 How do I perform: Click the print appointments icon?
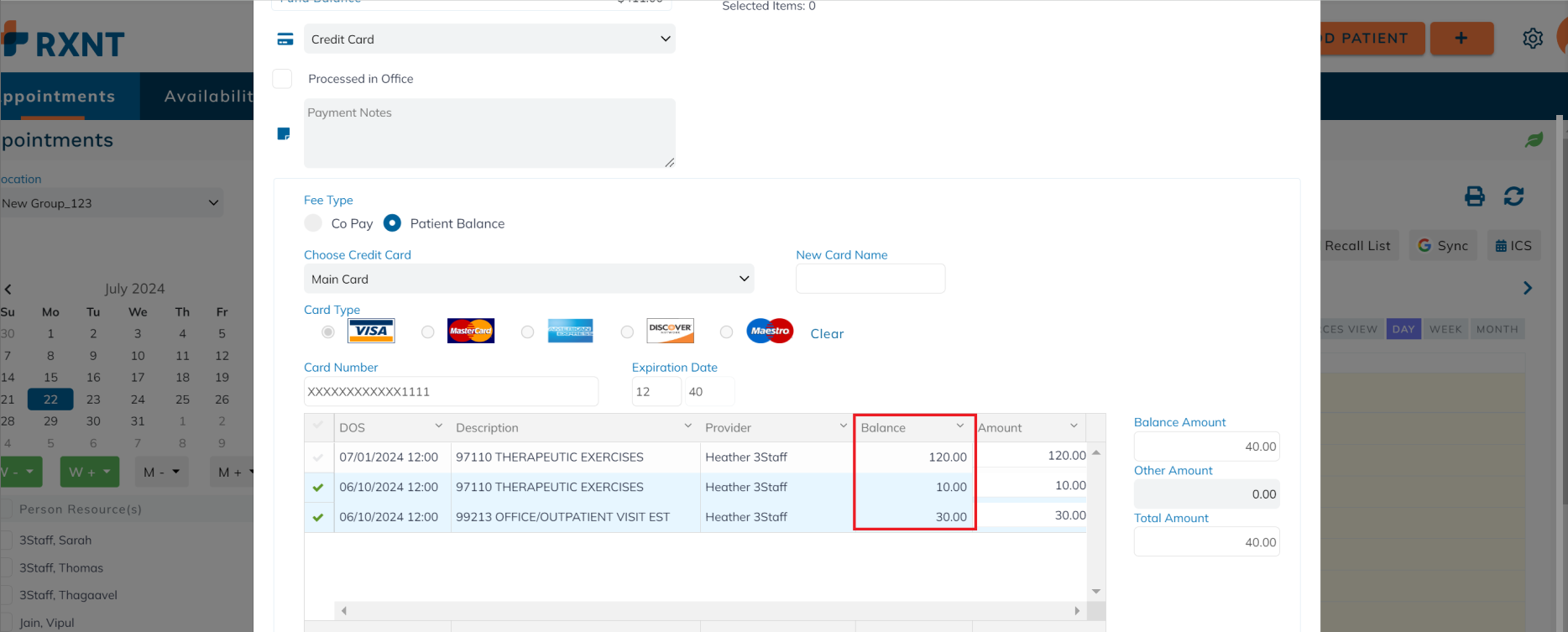pyautogui.click(x=1474, y=196)
